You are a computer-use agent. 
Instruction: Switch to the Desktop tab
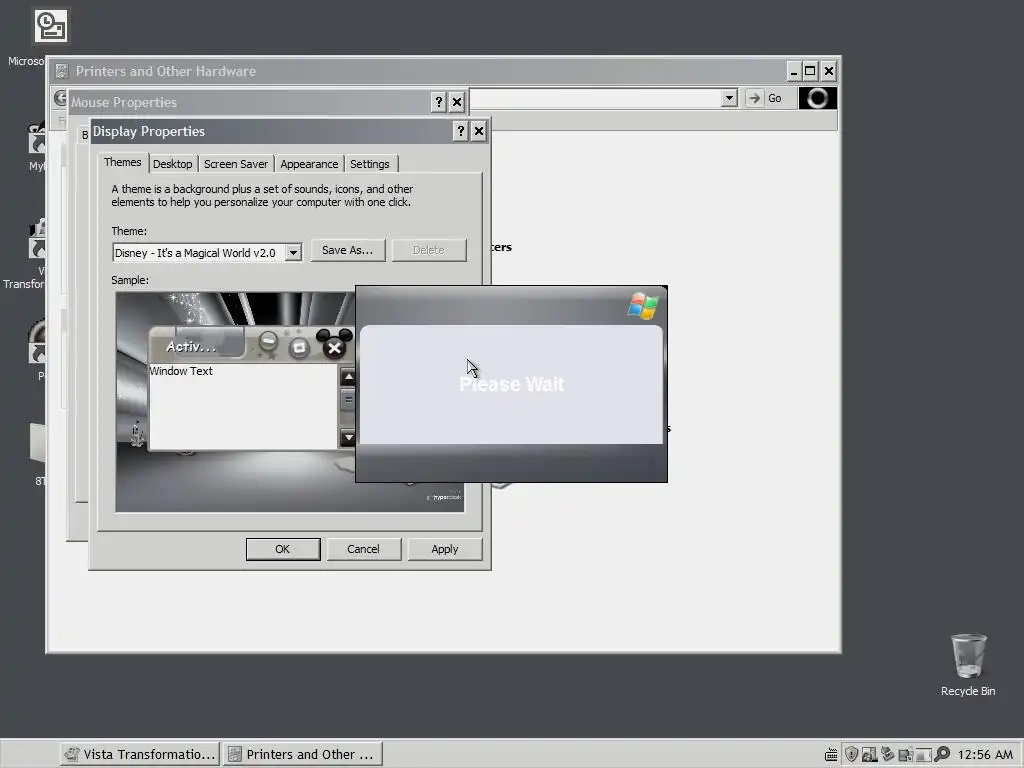(172, 164)
